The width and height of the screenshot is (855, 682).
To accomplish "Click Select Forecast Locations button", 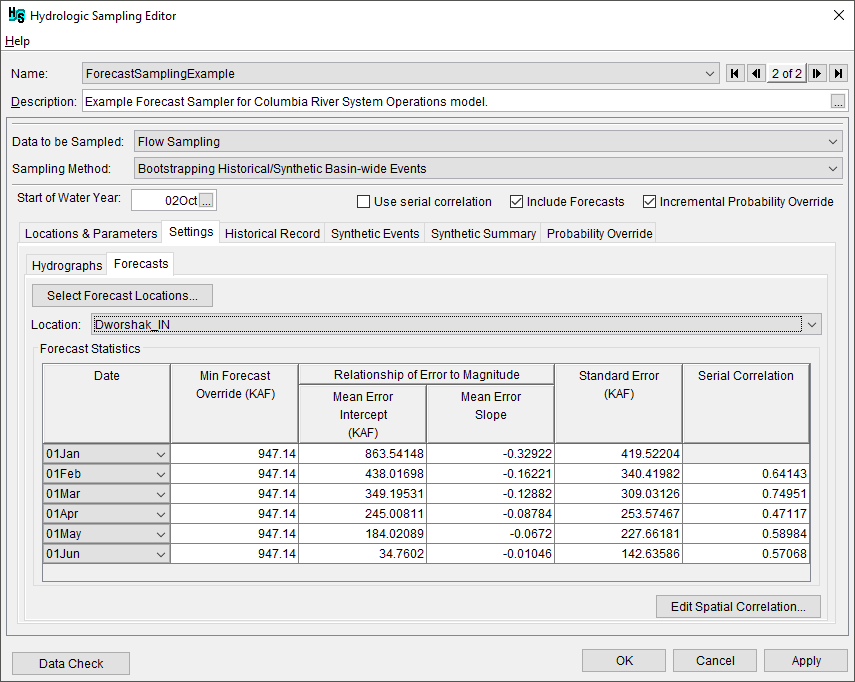I will pyautogui.click(x=122, y=296).
